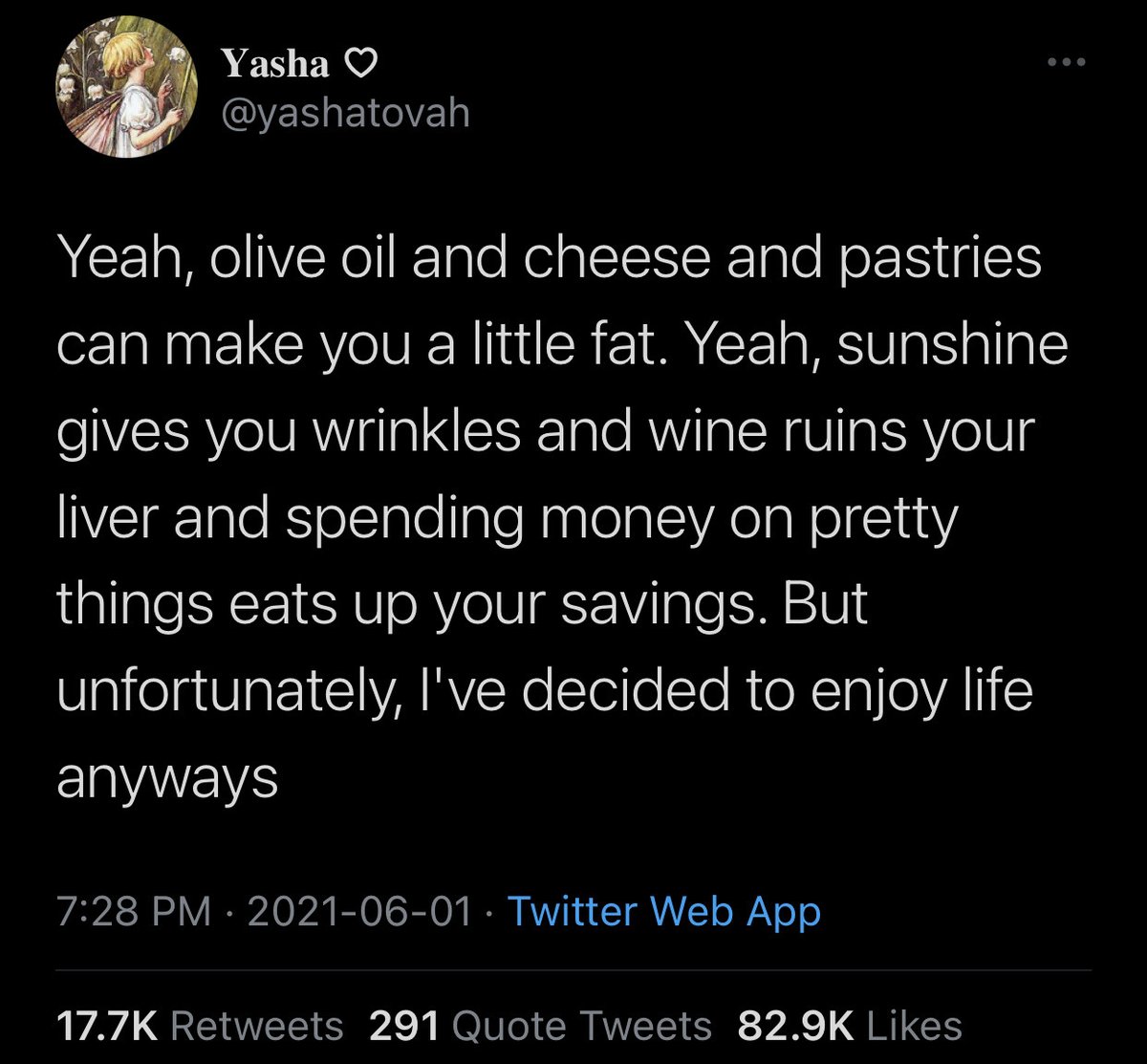Viewport: 1147px width, 1064px height.
Task: Open the Yasha display name link
Action: coord(276,64)
